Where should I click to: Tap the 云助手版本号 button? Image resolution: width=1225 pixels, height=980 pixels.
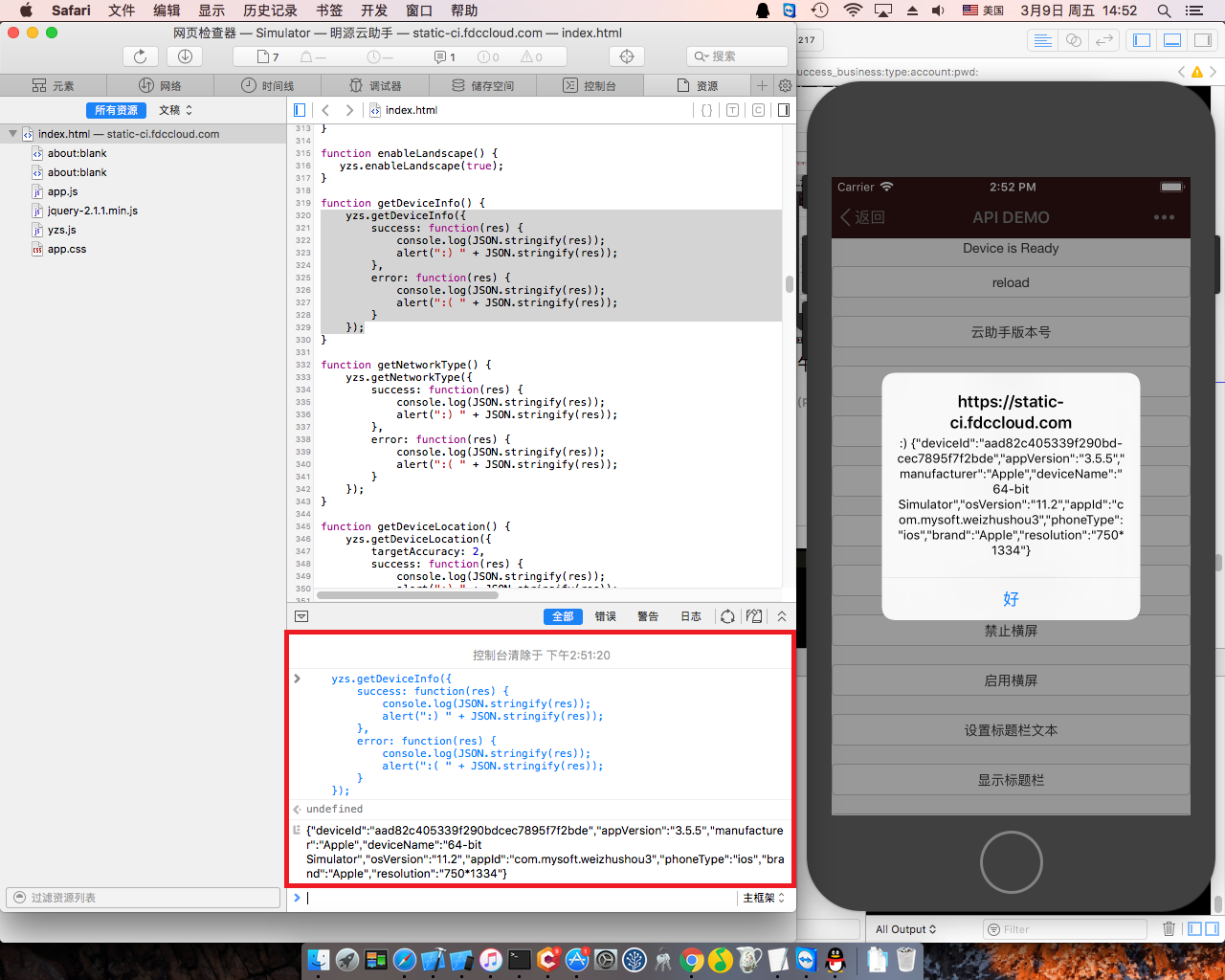coord(1011,332)
